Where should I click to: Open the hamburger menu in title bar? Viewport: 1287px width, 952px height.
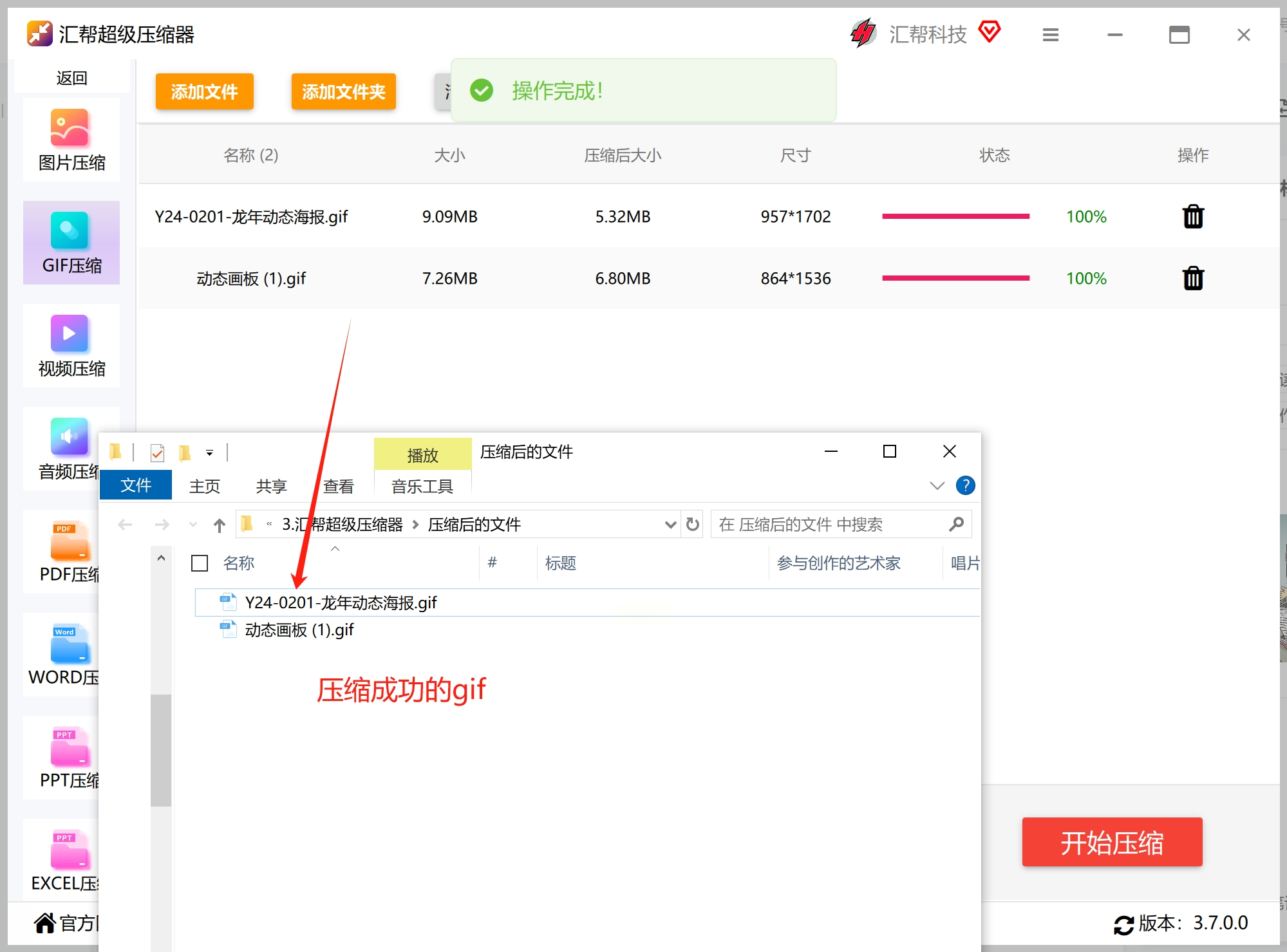[1050, 35]
